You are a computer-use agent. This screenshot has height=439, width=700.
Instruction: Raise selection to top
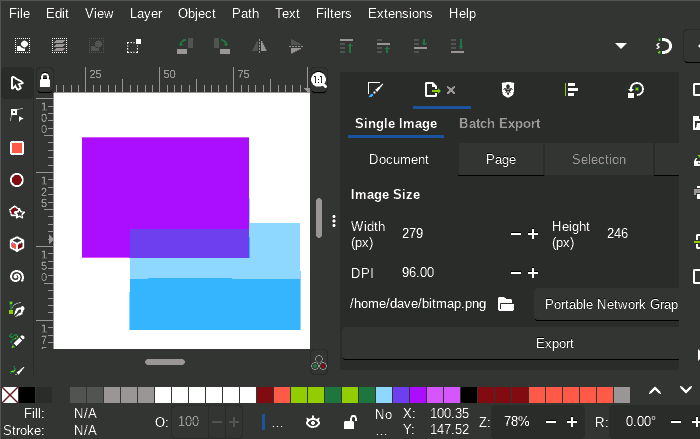346,46
